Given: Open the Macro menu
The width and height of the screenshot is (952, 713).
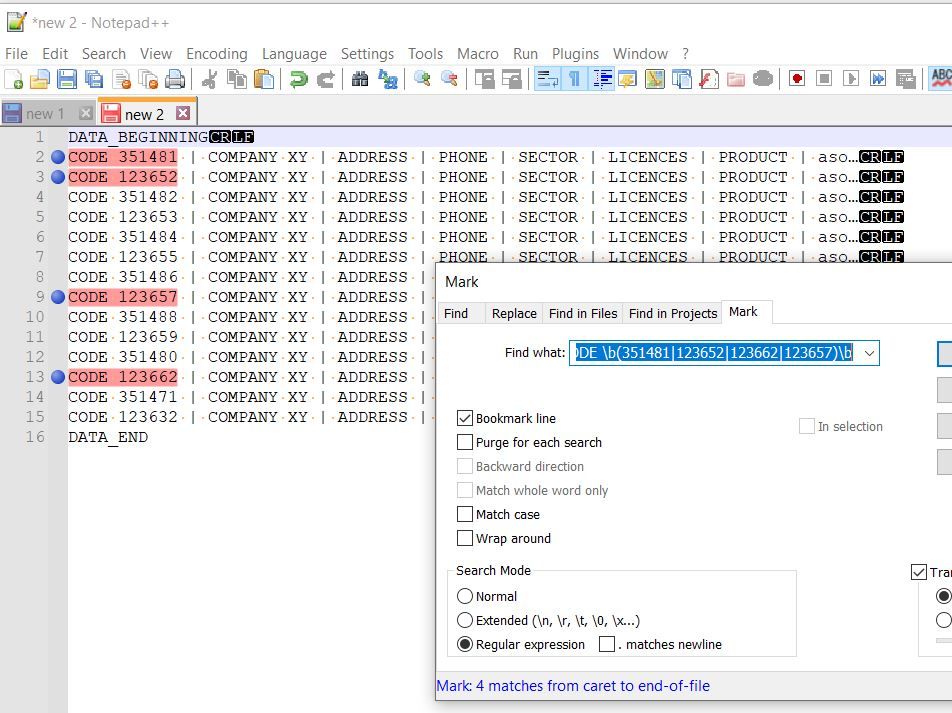Looking at the screenshot, I should 478,54.
